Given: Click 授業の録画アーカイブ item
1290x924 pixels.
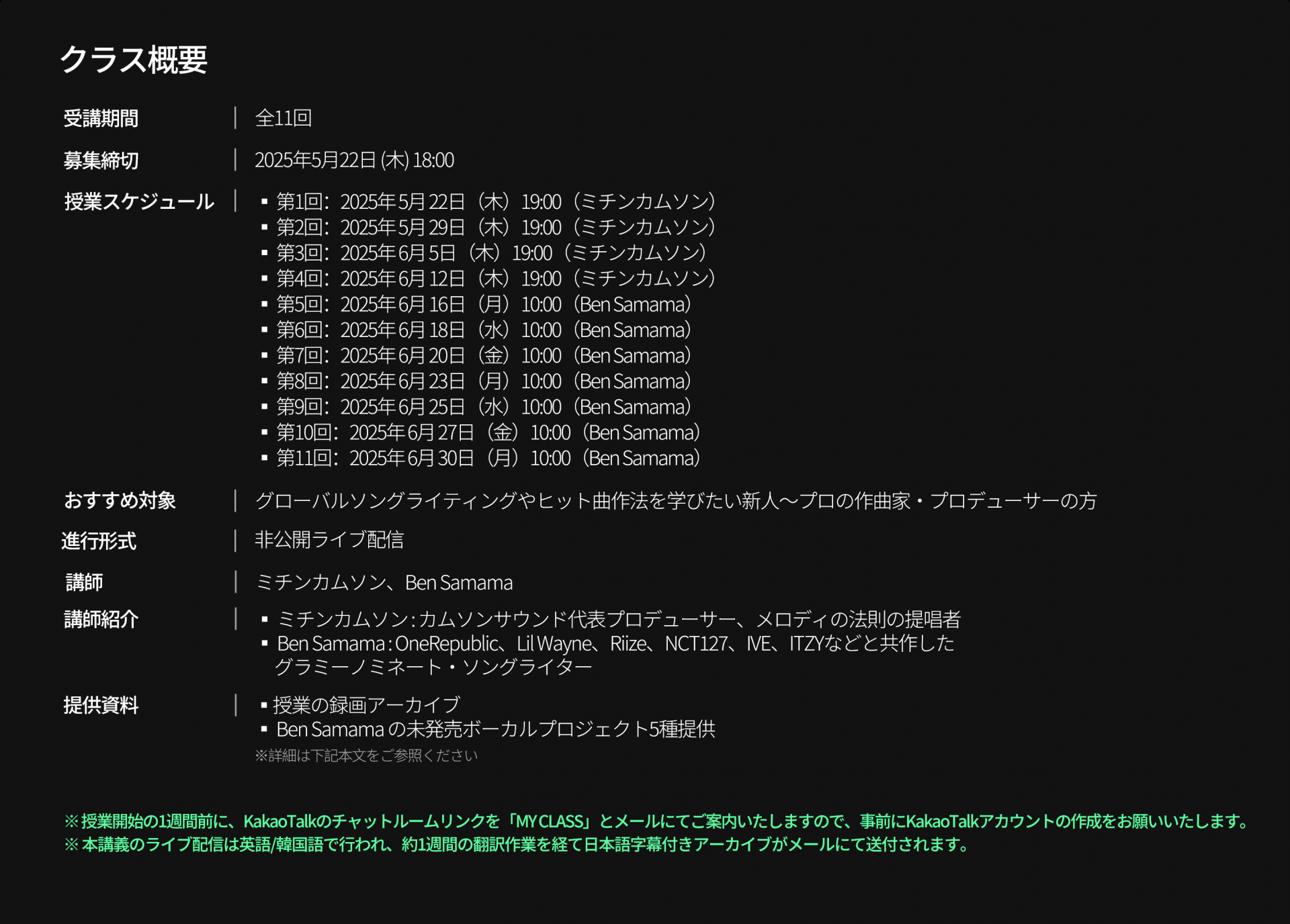Looking at the screenshot, I should tap(366, 705).
